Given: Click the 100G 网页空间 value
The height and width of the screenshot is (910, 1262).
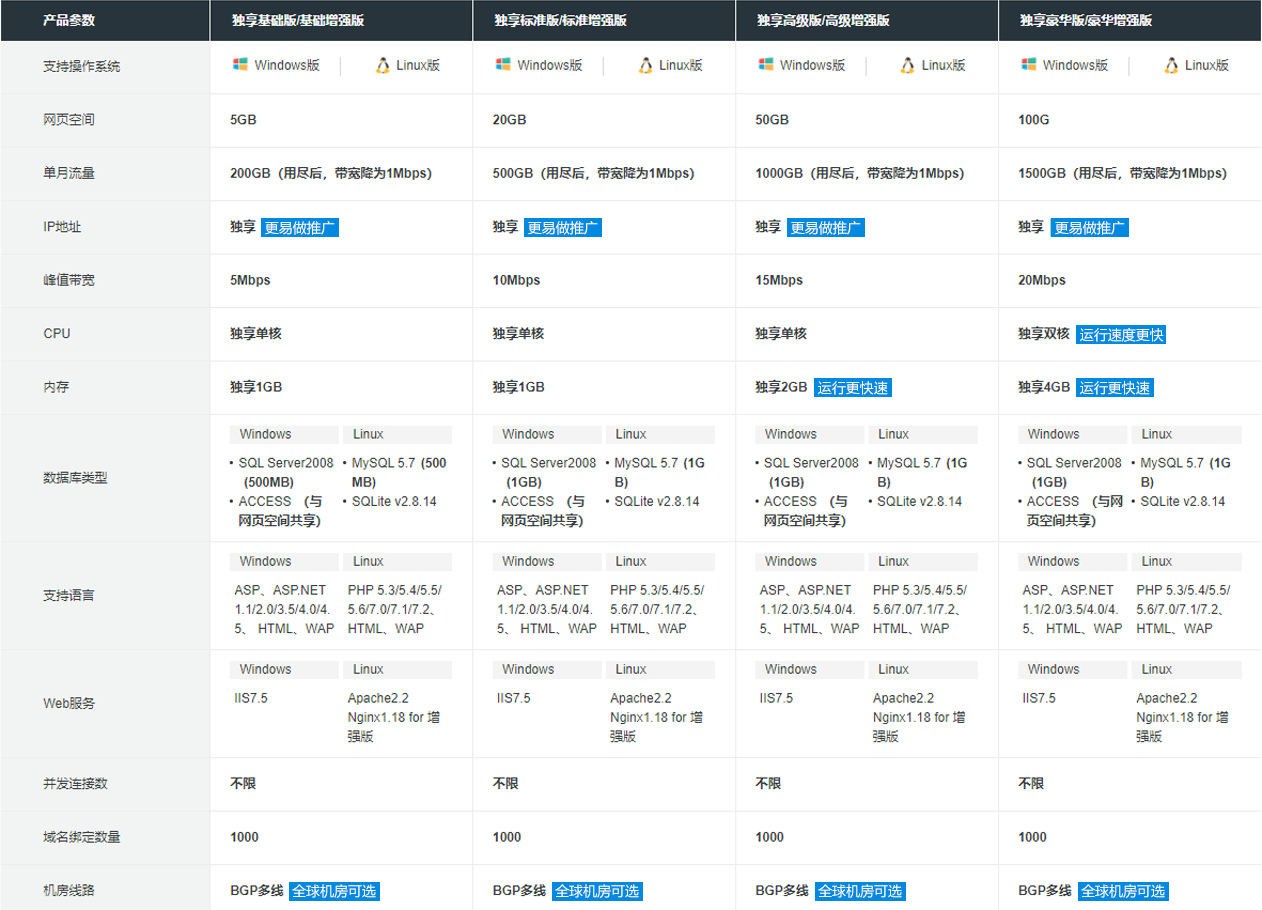Looking at the screenshot, I should click(1034, 120).
